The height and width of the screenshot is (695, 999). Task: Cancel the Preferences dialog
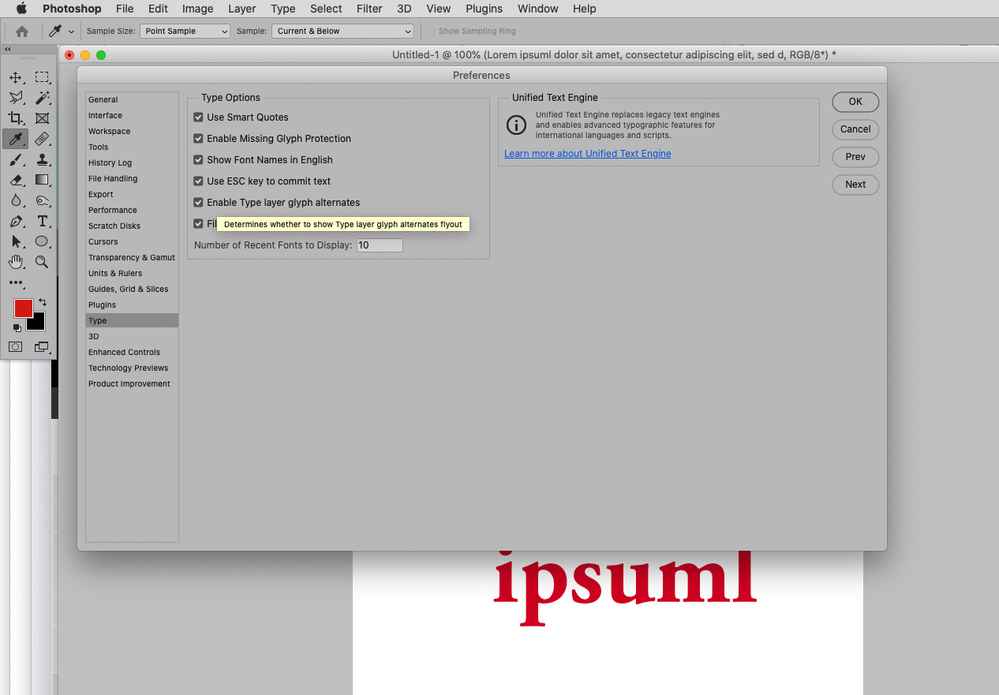[855, 129]
